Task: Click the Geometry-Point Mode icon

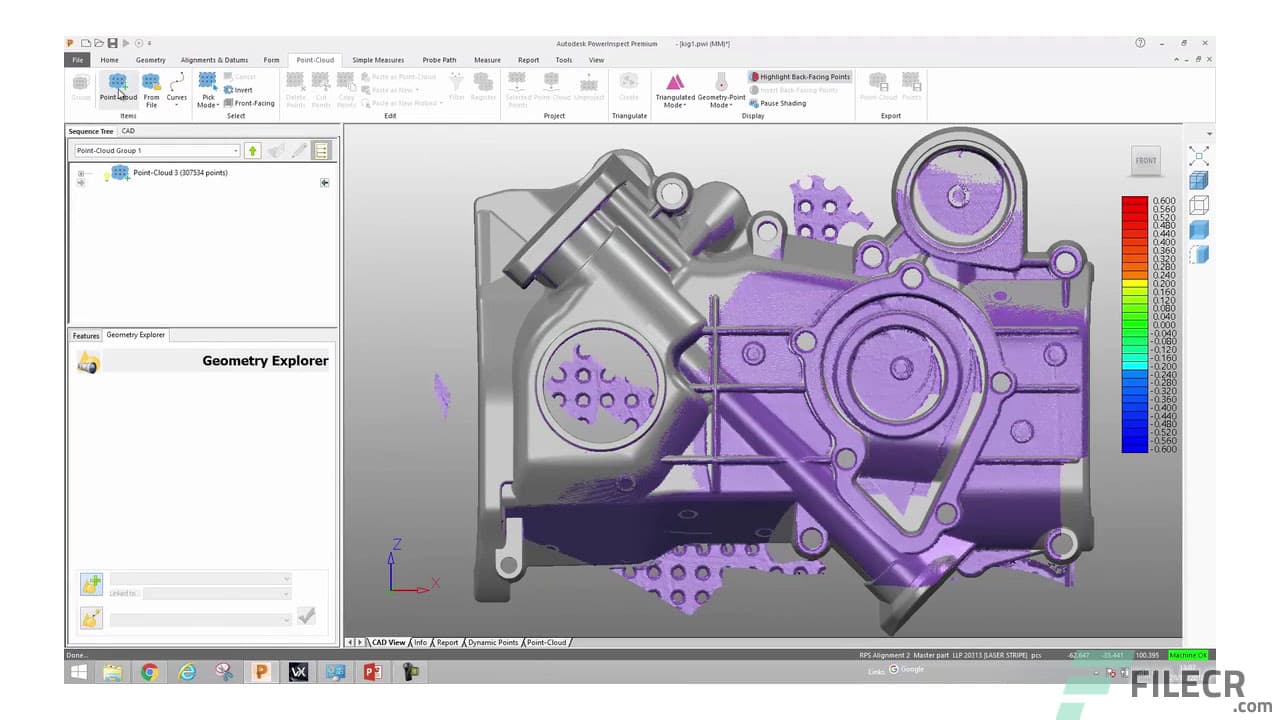Action: tap(720, 90)
